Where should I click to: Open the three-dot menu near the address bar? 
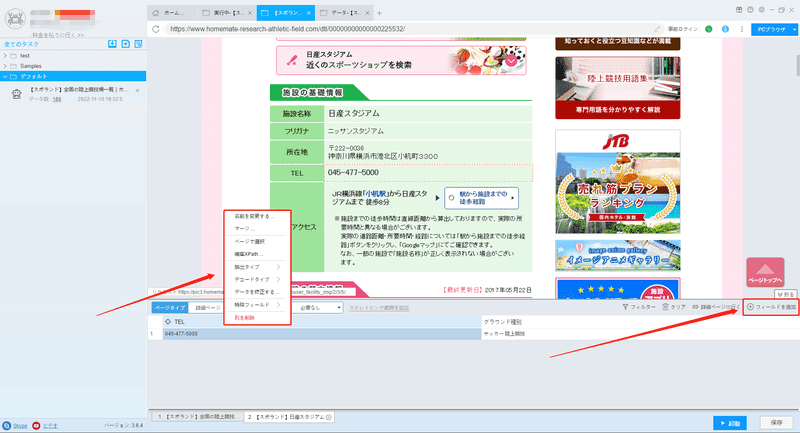[742, 29]
